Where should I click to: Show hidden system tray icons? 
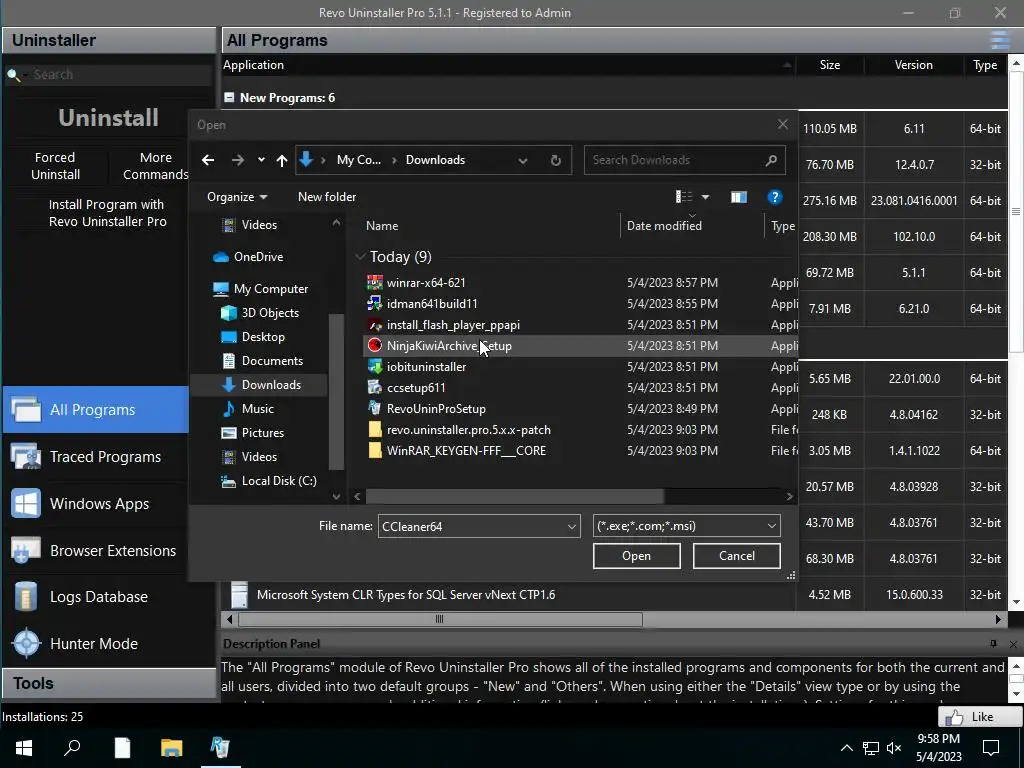click(x=846, y=748)
